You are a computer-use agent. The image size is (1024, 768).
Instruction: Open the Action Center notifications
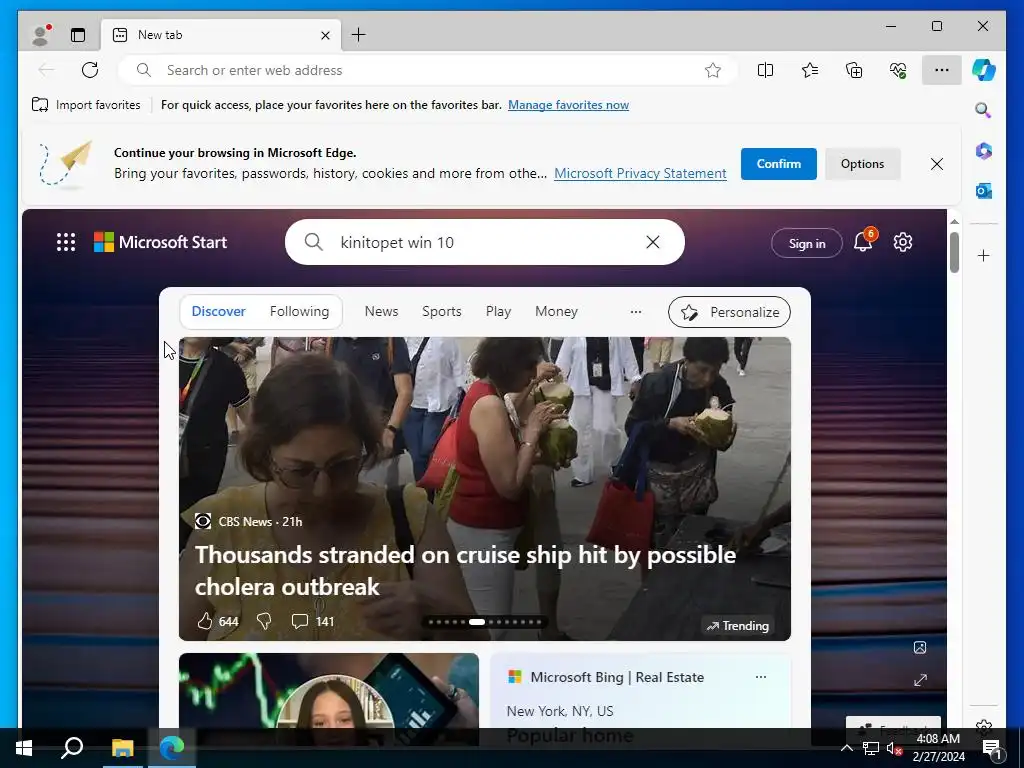(x=991, y=748)
